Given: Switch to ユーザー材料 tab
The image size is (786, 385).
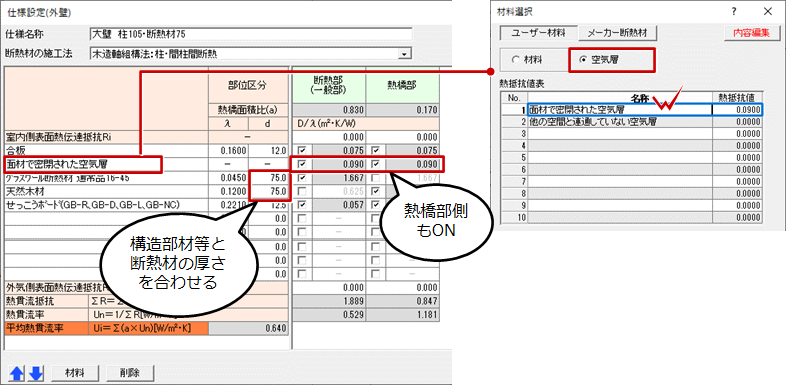Looking at the screenshot, I should tap(538, 33).
